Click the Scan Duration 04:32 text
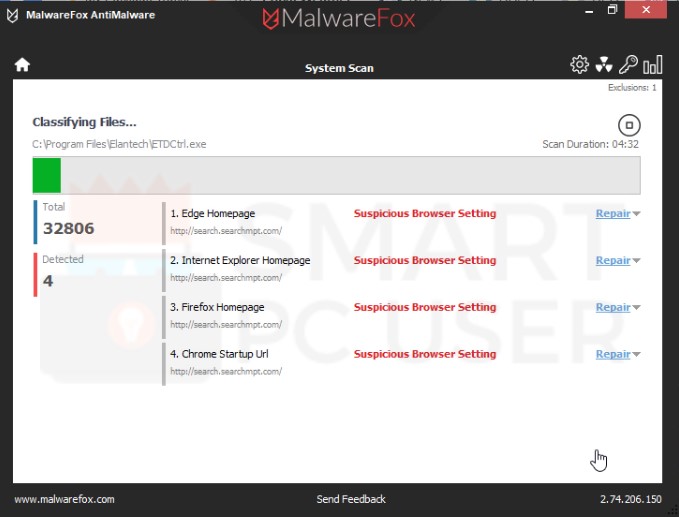The height and width of the screenshot is (517, 679). [x=590, y=144]
